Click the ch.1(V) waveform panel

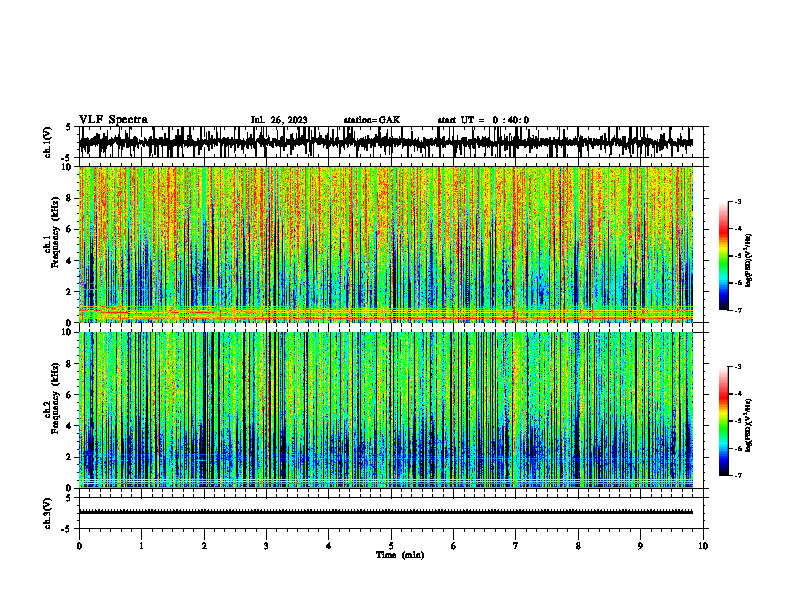coord(391,142)
